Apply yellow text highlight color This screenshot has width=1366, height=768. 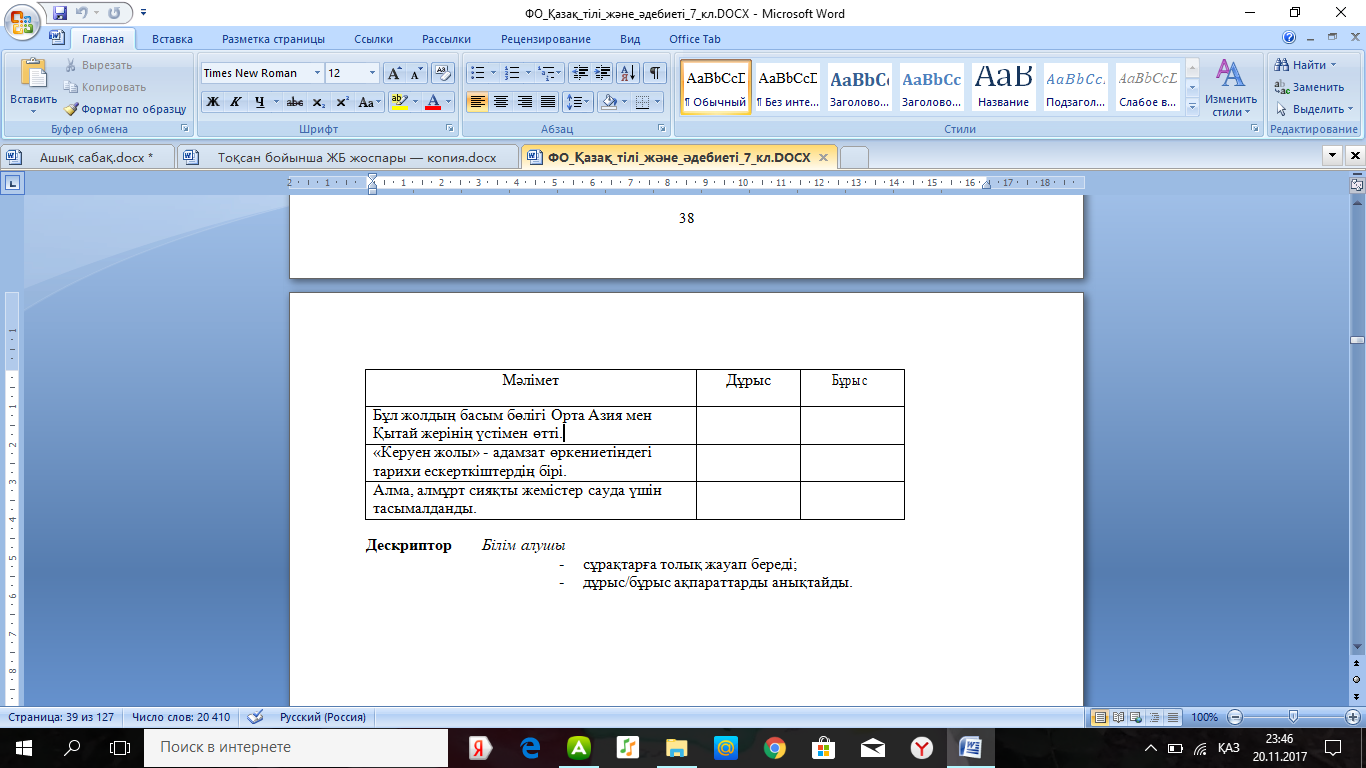tap(398, 102)
